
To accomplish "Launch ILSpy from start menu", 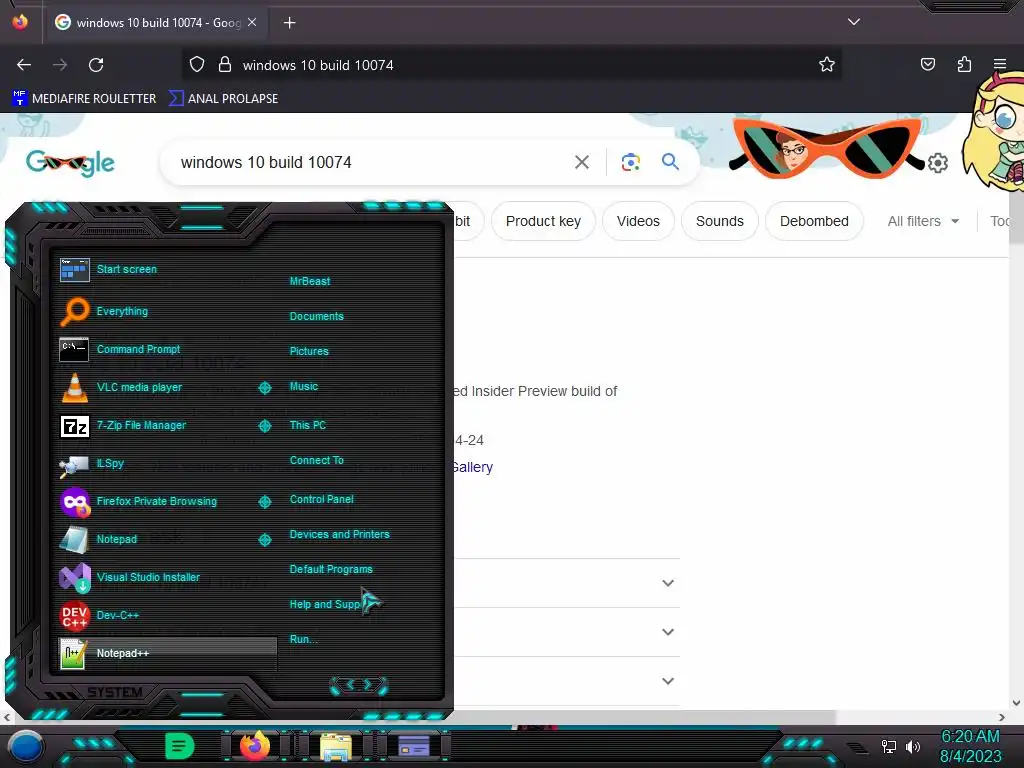I will click(x=167, y=464).
